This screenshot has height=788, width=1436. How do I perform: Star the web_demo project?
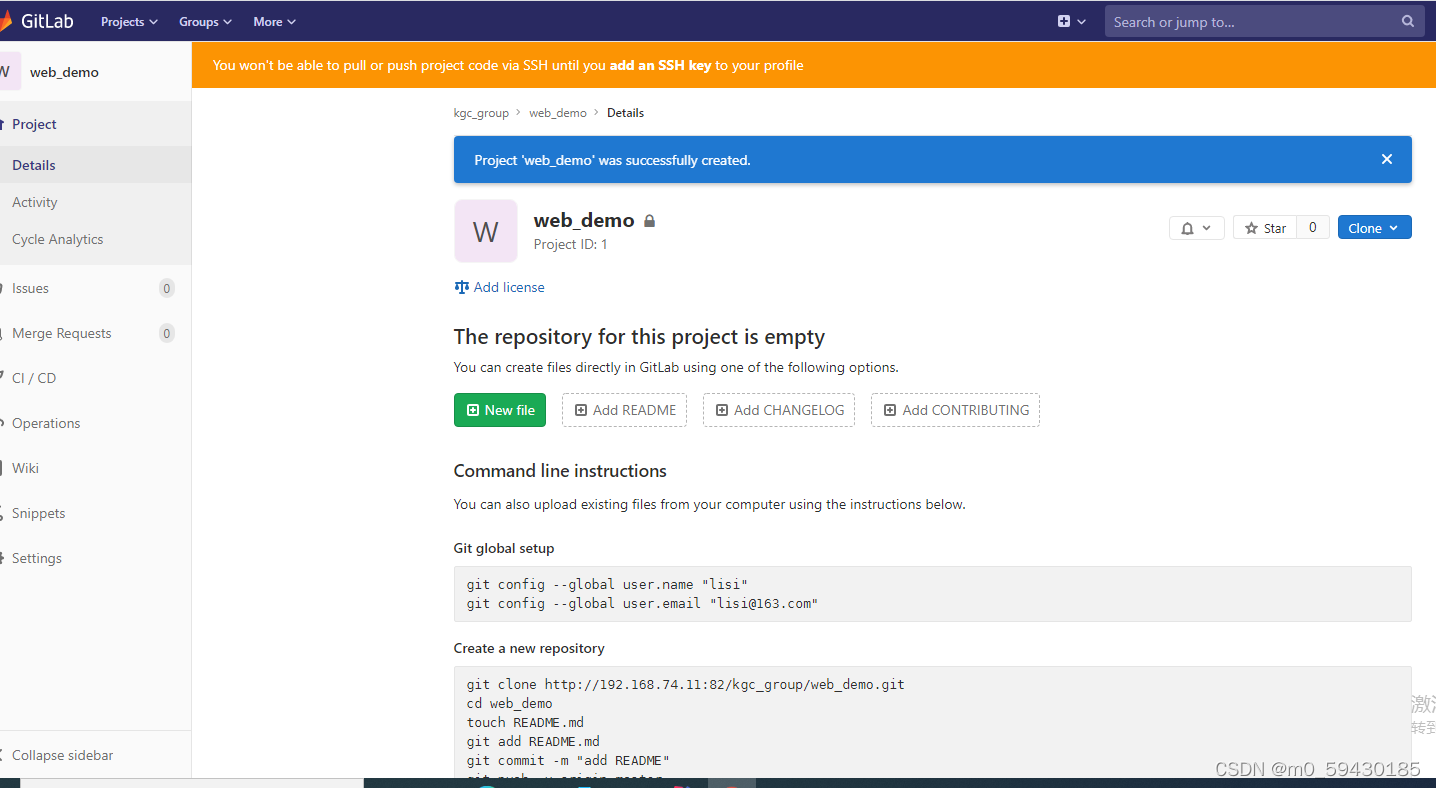pos(1265,228)
